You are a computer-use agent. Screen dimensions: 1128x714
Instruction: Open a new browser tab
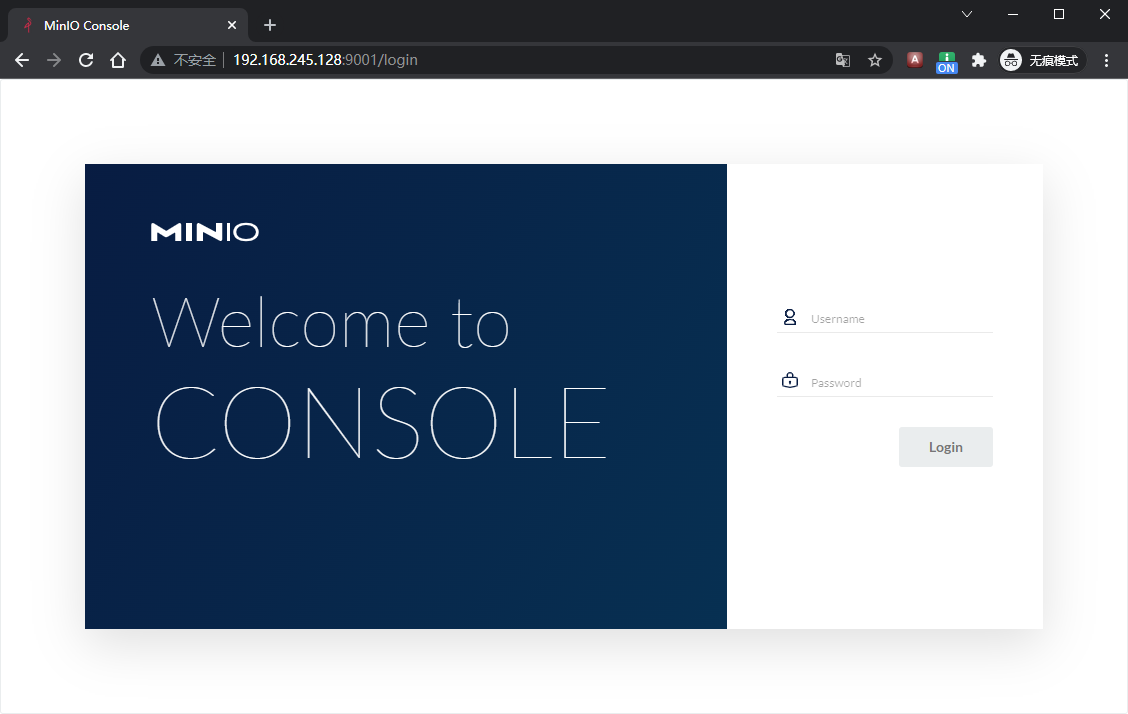pyautogui.click(x=270, y=25)
